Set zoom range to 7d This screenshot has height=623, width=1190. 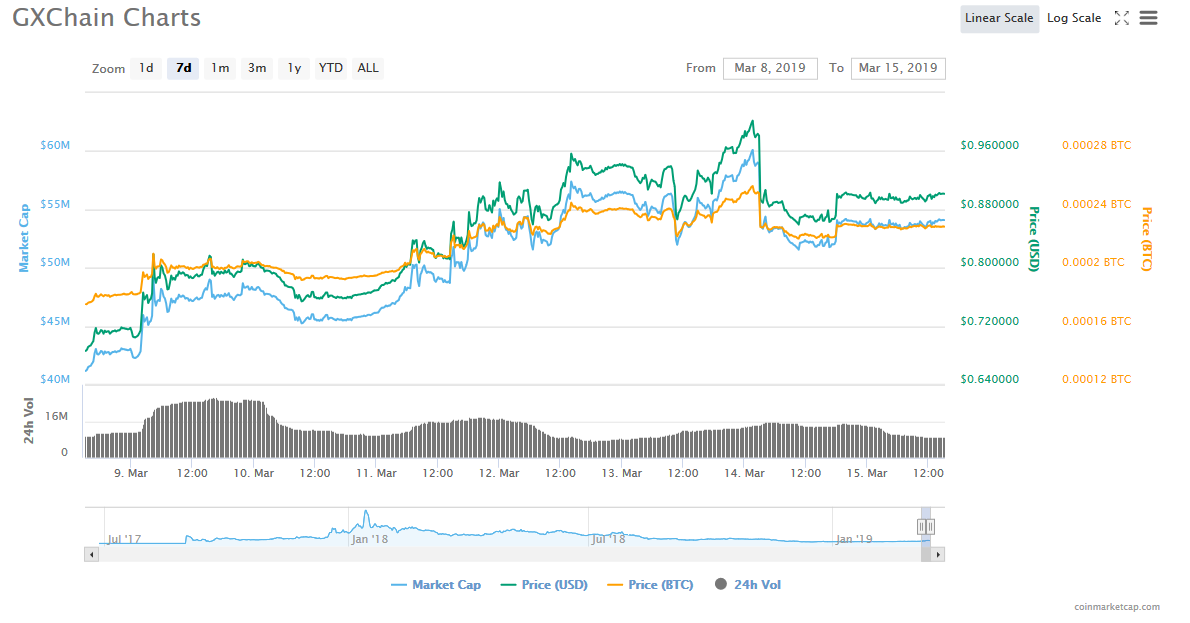click(184, 68)
